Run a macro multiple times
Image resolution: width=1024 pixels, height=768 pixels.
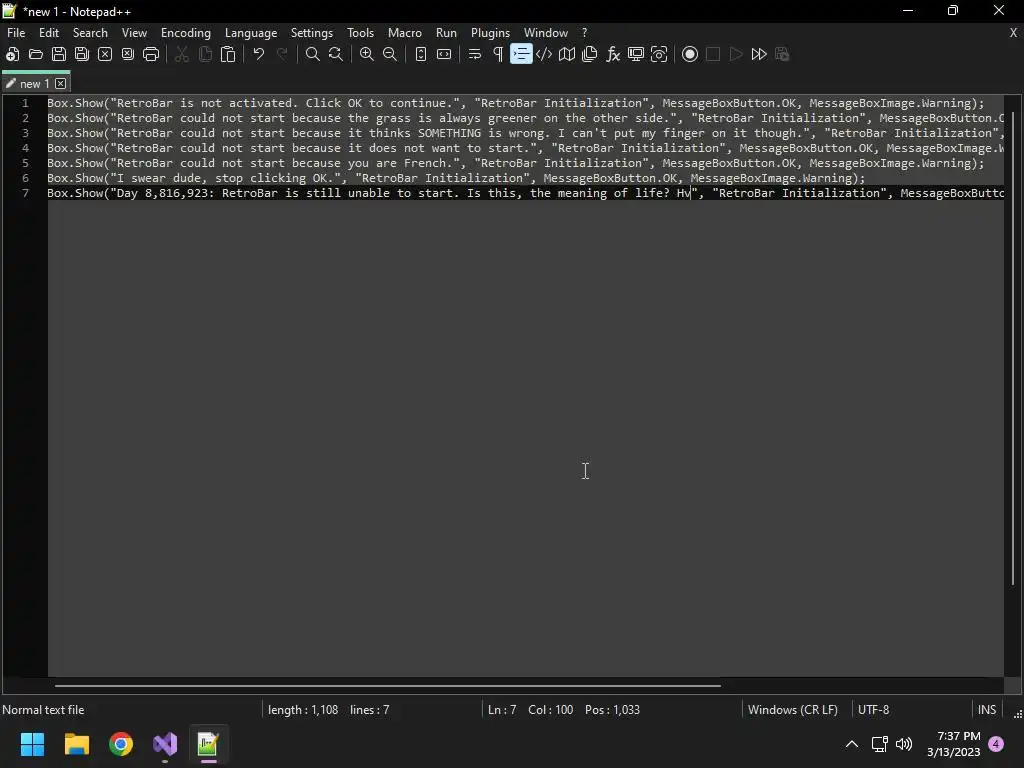pyautogui.click(x=759, y=54)
